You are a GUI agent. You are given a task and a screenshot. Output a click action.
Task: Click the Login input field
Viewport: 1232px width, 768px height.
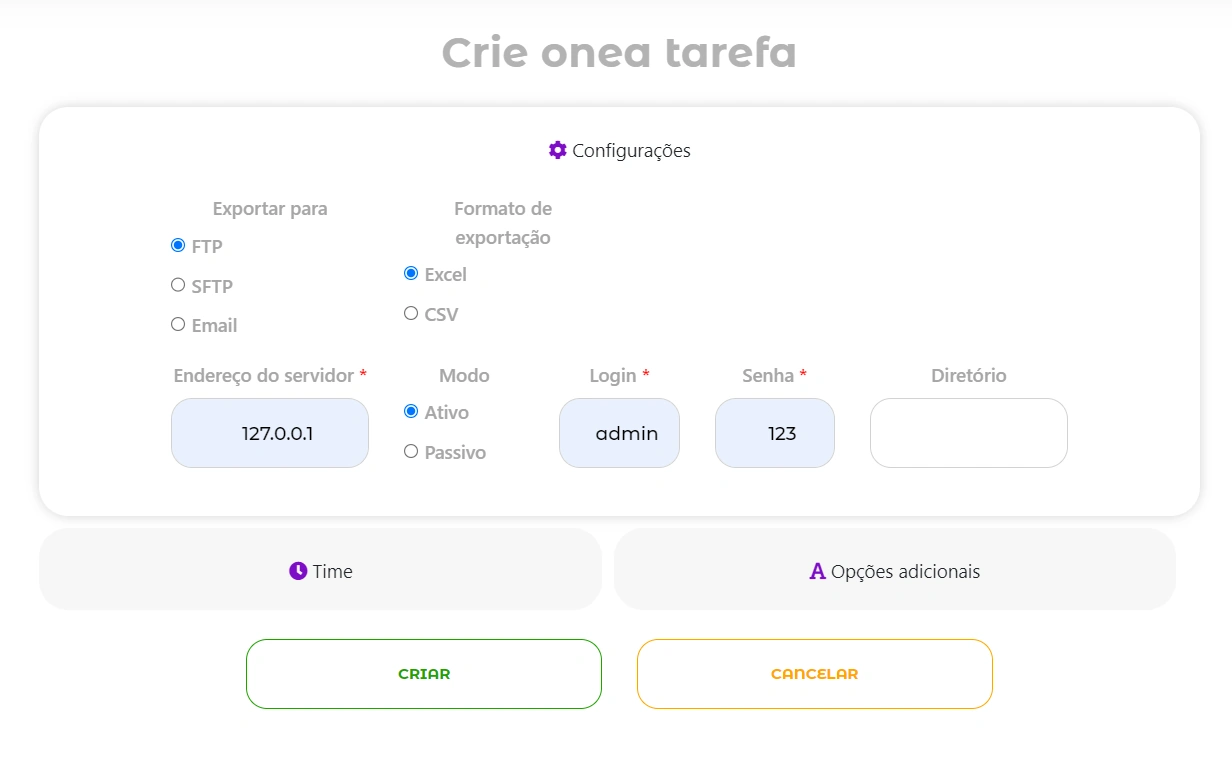619,433
